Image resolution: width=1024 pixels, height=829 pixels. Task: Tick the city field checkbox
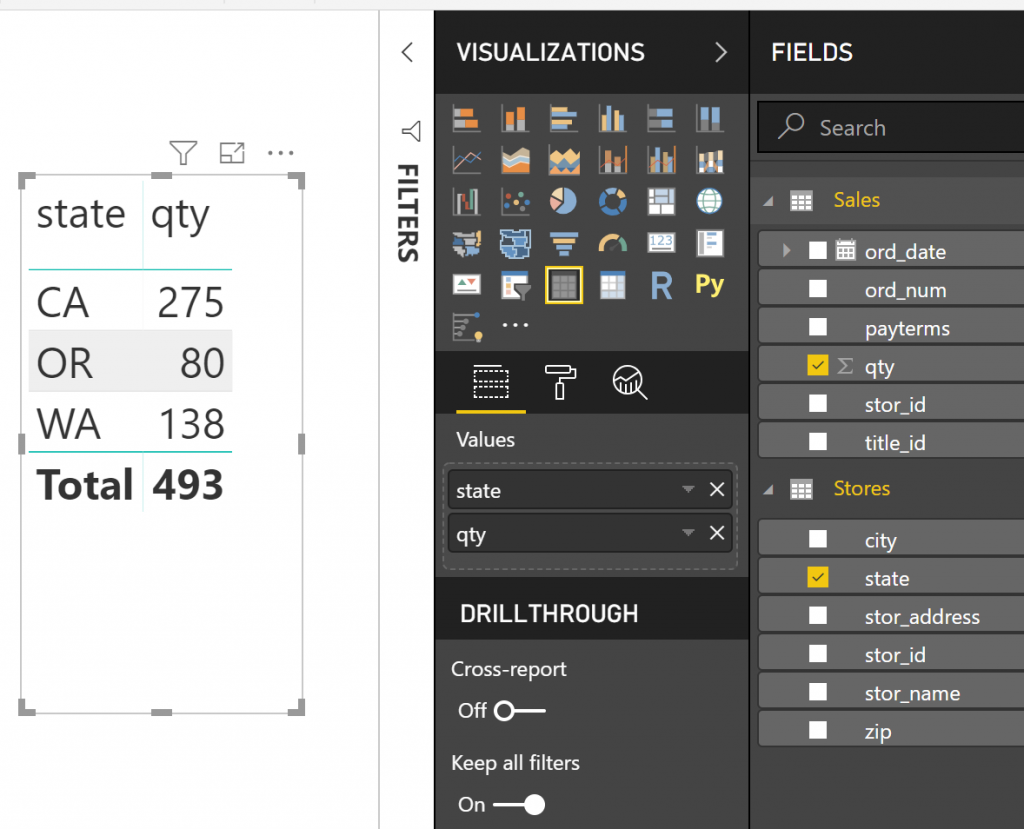tap(818, 540)
